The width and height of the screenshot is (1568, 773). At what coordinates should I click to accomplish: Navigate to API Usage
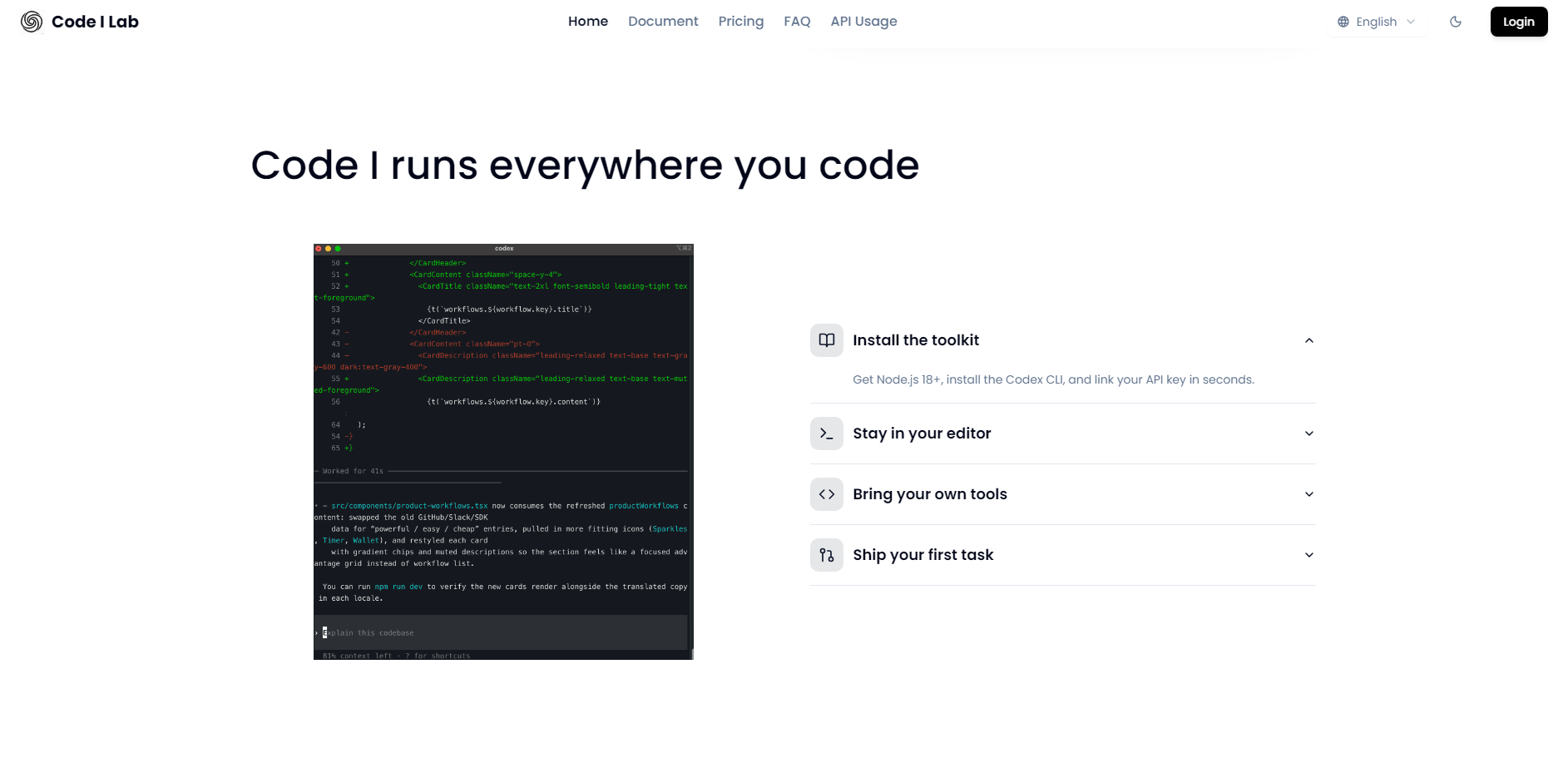click(863, 21)
